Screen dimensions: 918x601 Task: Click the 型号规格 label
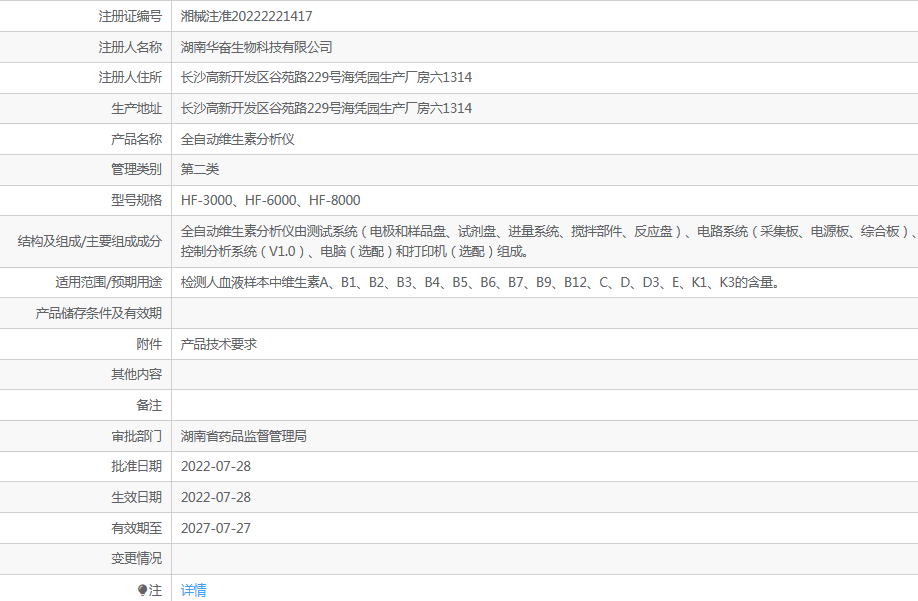point(136,200)
